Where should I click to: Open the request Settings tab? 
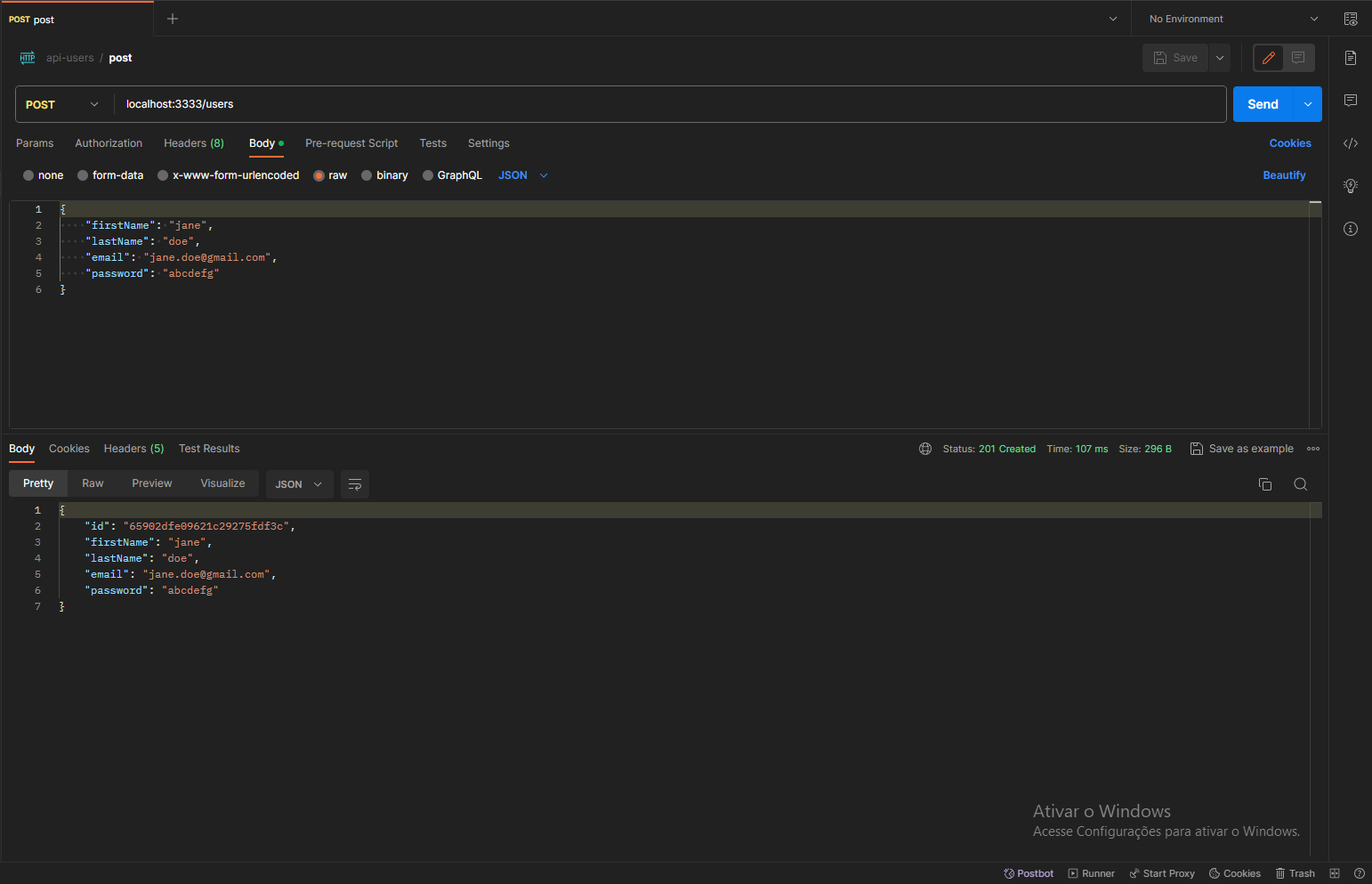[x=488, y=143]
